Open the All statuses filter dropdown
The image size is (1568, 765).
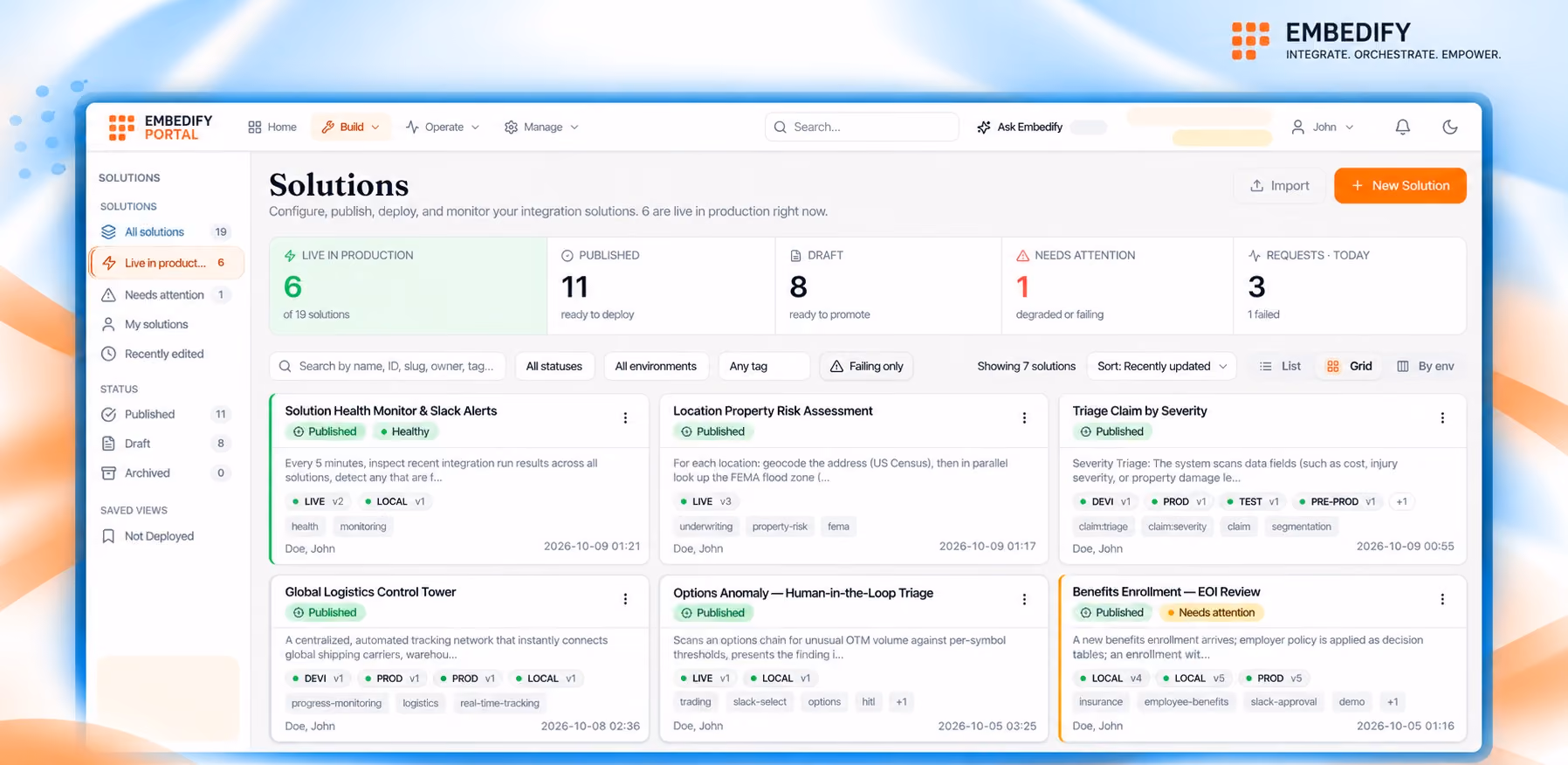point(554,367)
